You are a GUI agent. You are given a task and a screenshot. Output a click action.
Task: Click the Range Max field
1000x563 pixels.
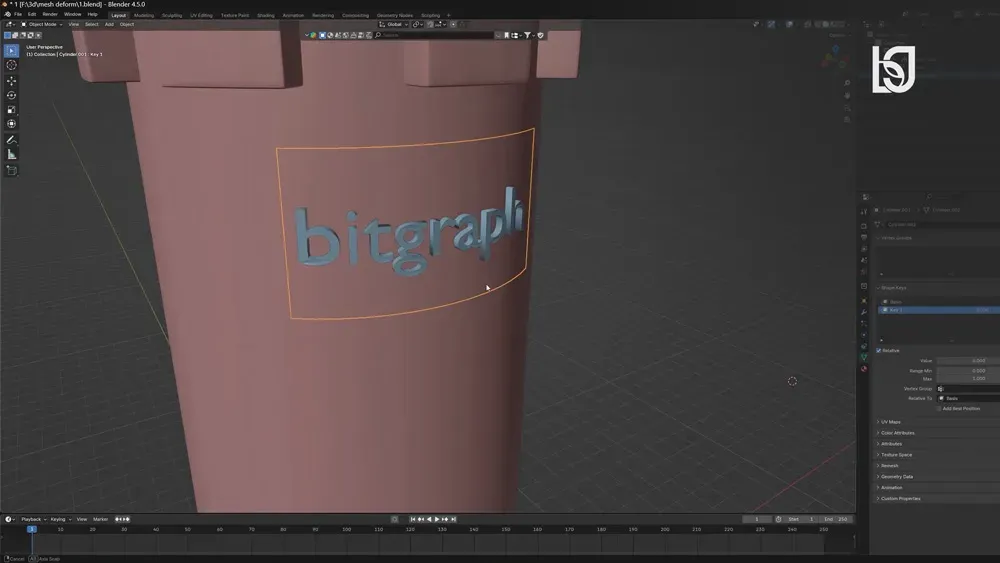[x=968, y=379]
